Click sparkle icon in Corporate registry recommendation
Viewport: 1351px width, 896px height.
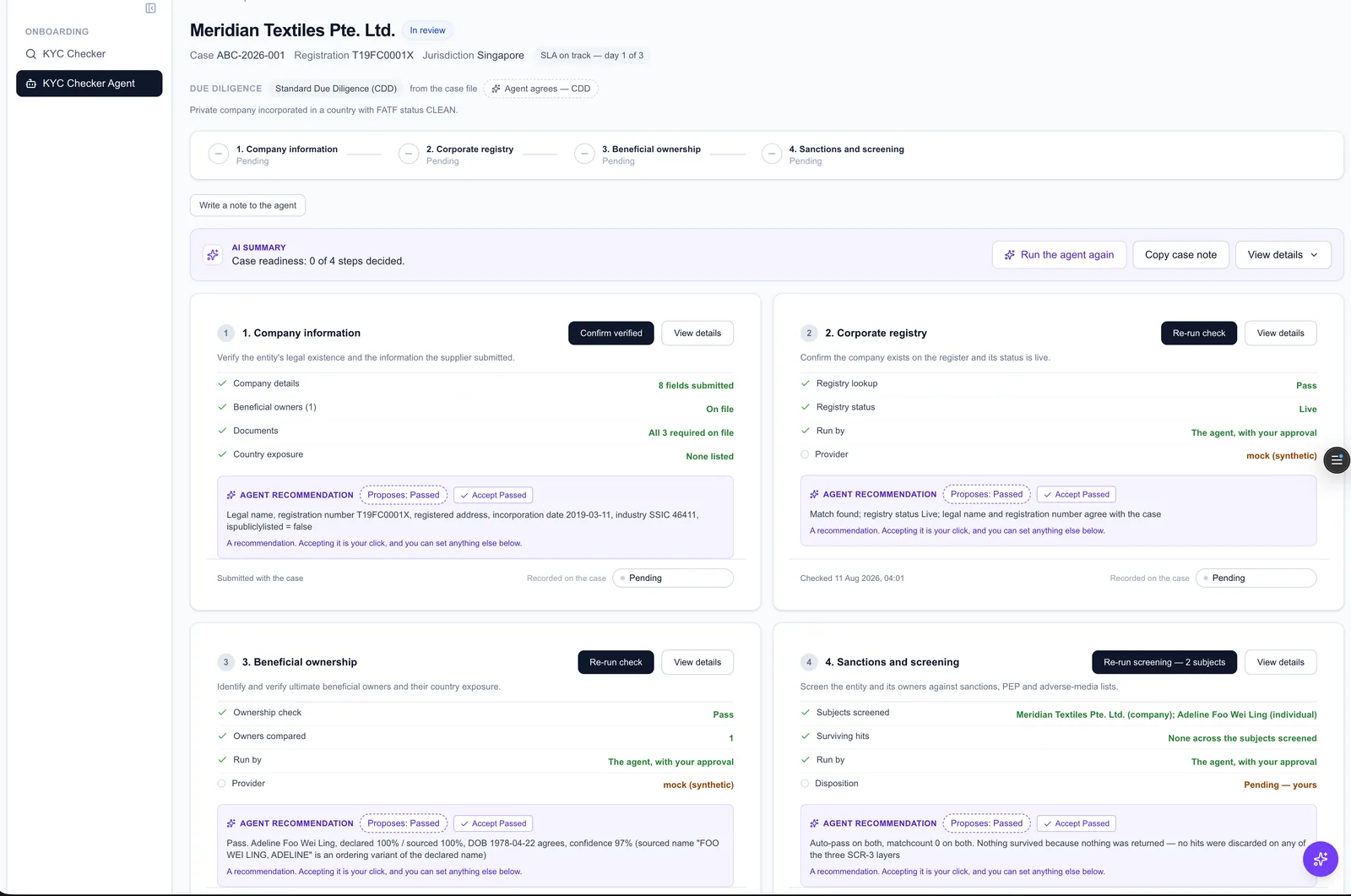tap(815, 495)
